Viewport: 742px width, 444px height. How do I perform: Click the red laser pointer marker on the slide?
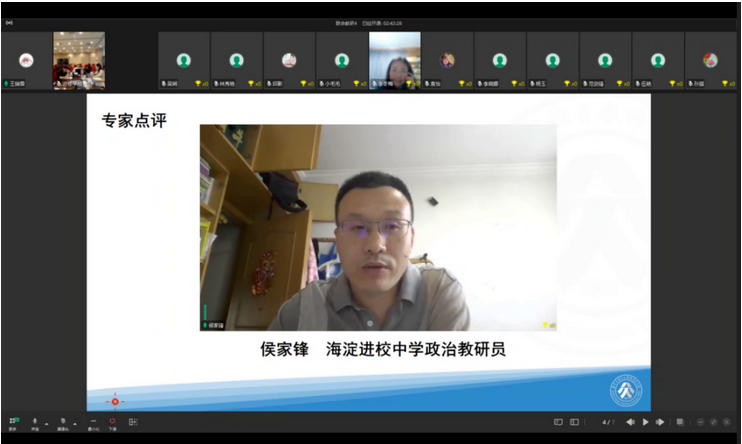tap(115, 401)
